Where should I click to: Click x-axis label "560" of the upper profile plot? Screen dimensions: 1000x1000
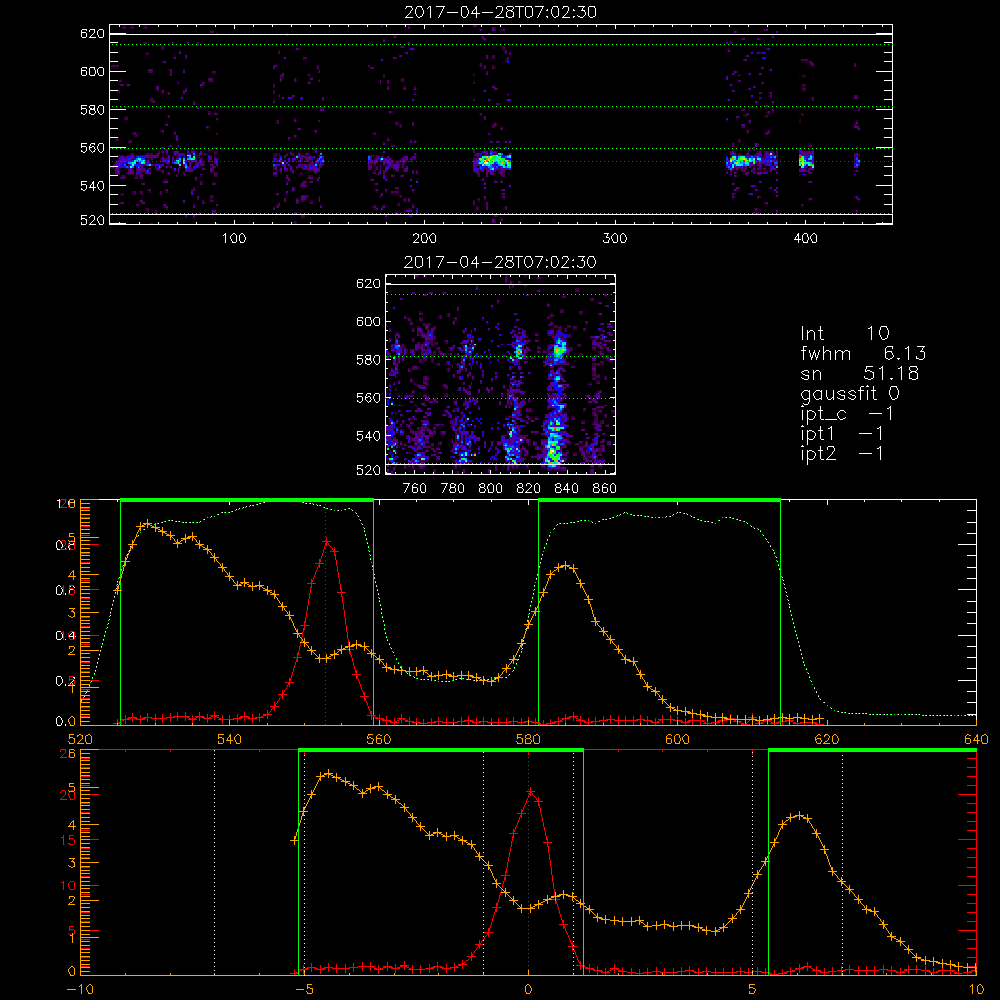click(379, 739)
